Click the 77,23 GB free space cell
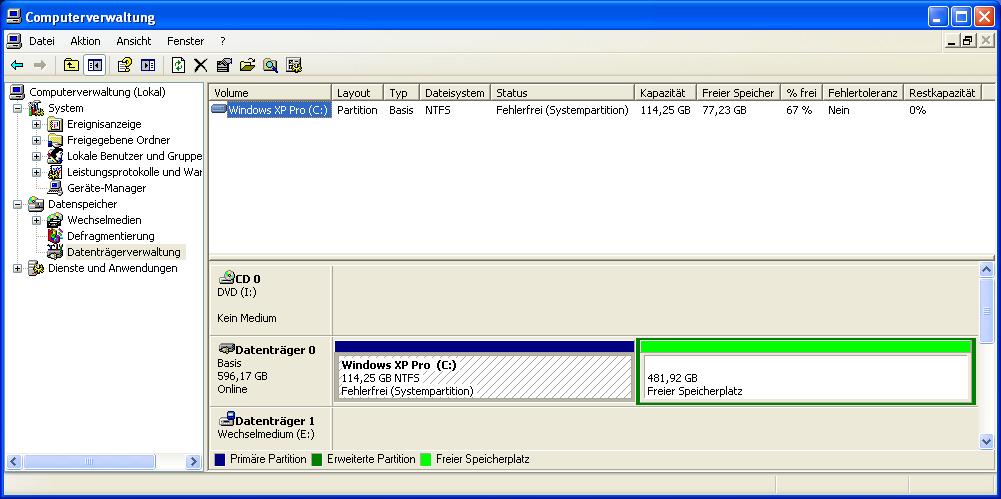Image resolution: width=1001 pixels, height=499 pixels. pyautogui.click(x=724, y=110)
